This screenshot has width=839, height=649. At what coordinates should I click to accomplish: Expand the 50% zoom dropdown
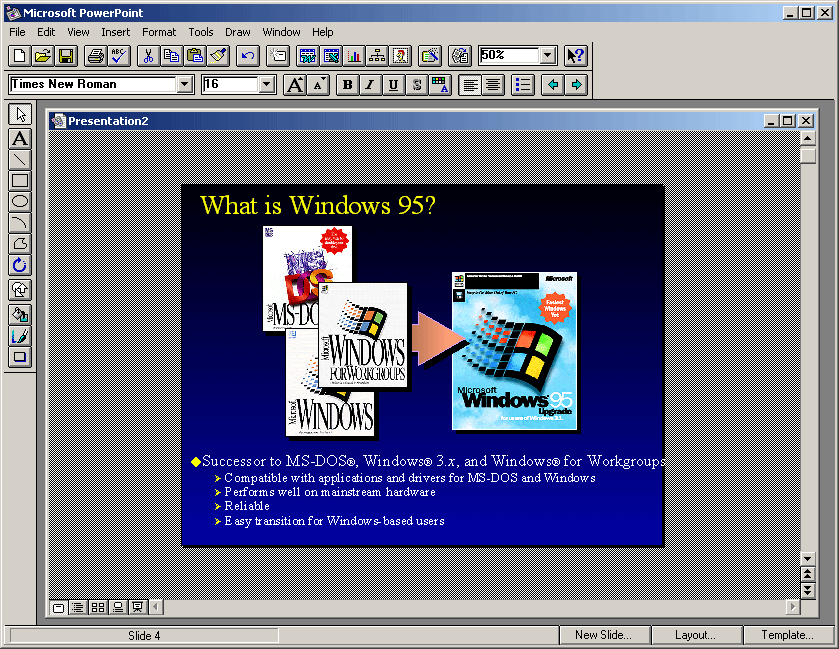(547, 56)
